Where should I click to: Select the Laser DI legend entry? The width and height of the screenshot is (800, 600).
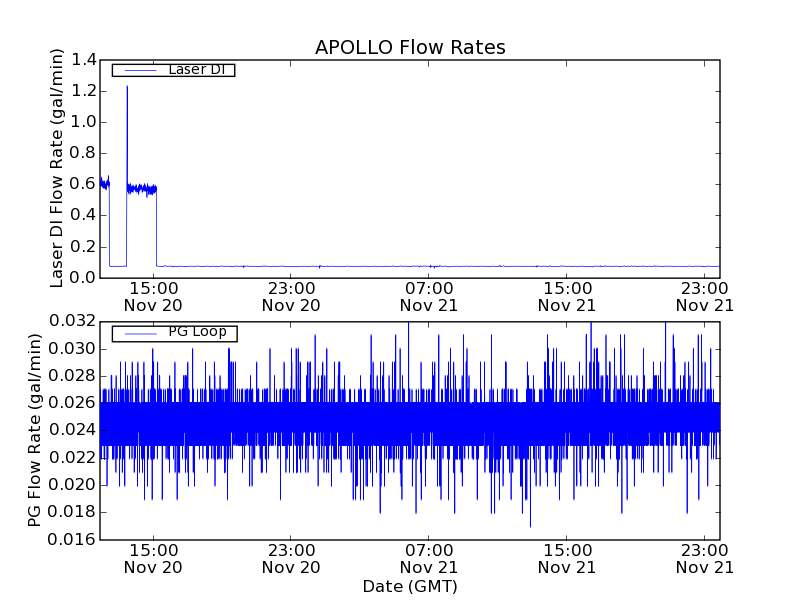[173, 70]
